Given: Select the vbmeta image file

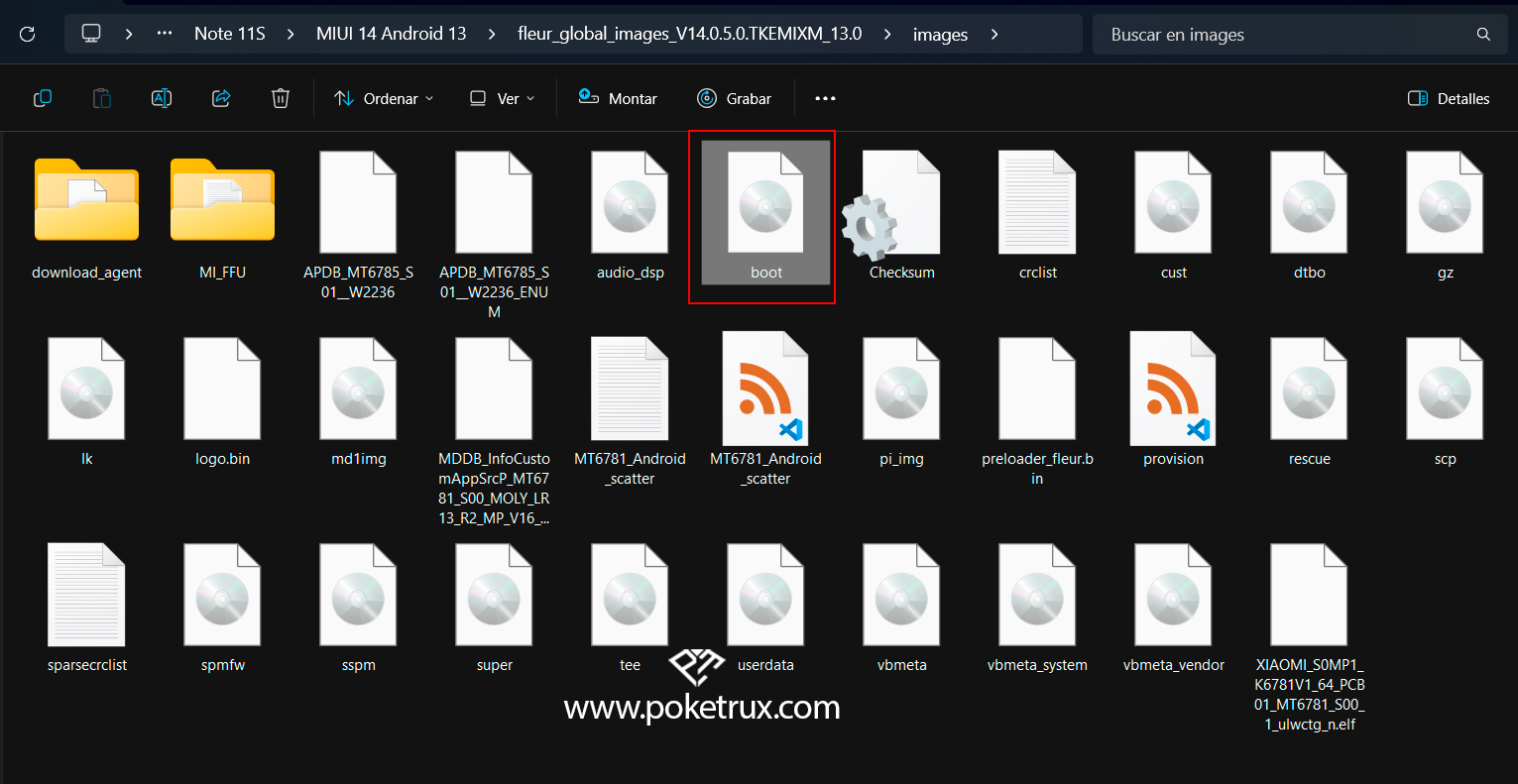Looking at the screenshot, I should point(901,610).
